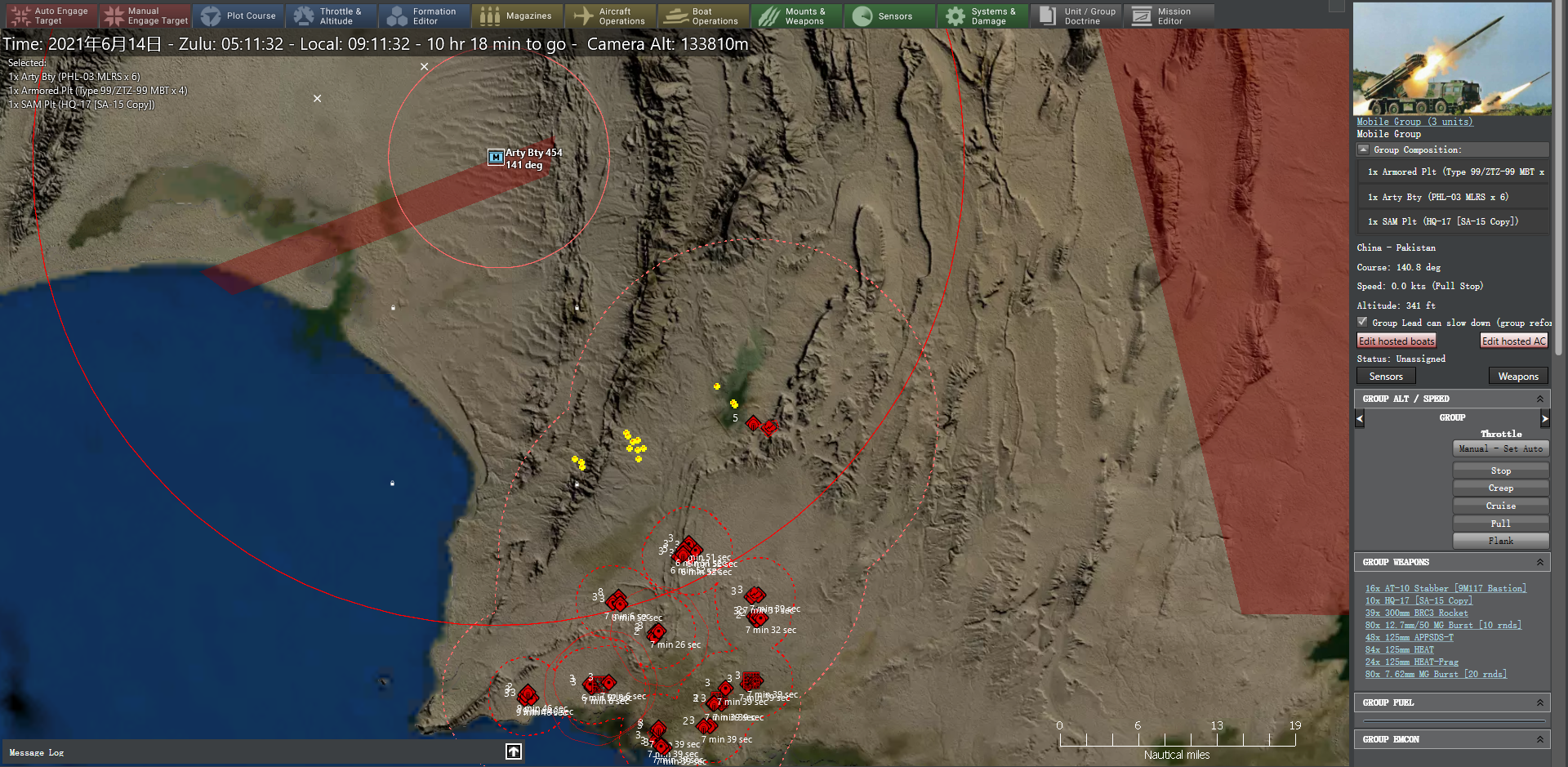
Task: Open Magazines ammunition icon
Action: pyautogui.click(x=490, y=16)
